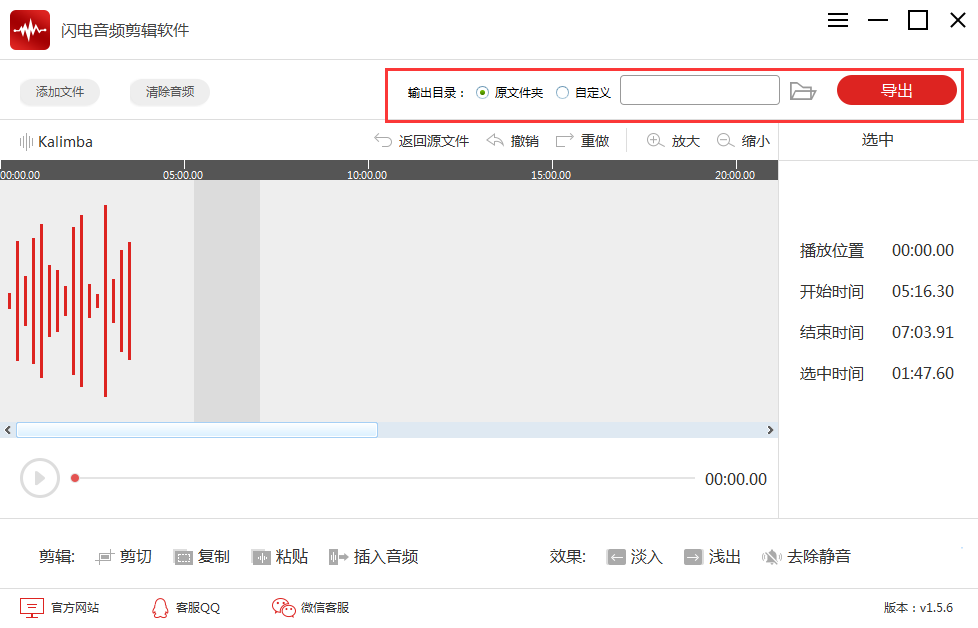Click the browse output folder icon
This screenshot has width=978, height=628.
tap(803, 91)
